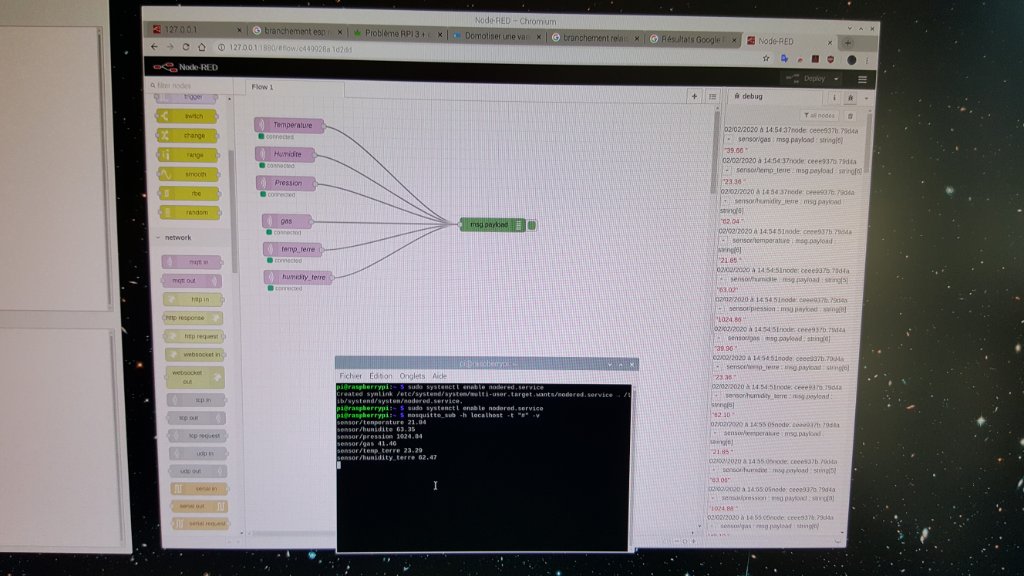The image size is (1024, 576).
Task: Open the list of flows icon
Action: click(712, 97)
